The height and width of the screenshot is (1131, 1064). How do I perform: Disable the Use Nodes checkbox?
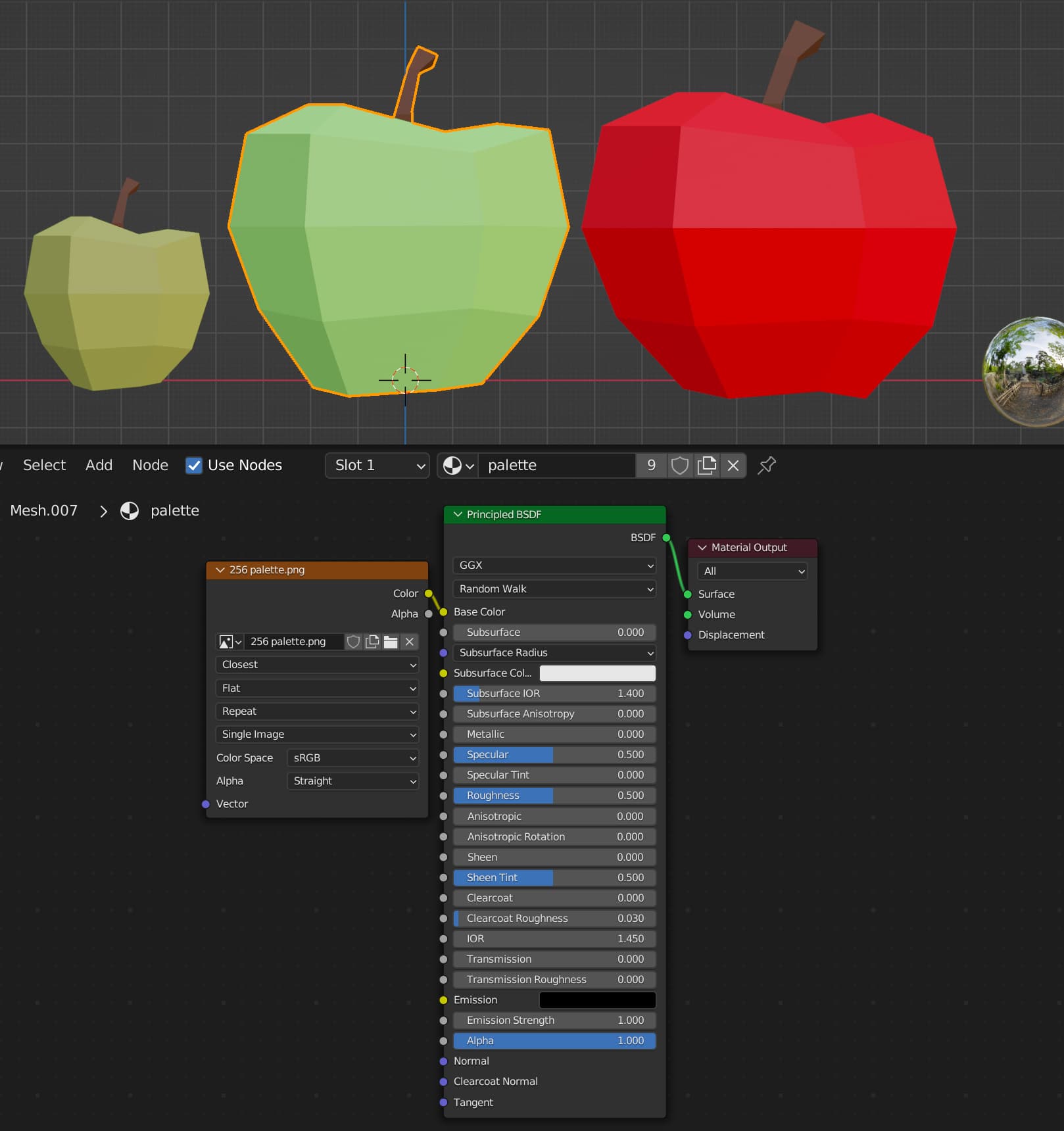tap(194, 466)
